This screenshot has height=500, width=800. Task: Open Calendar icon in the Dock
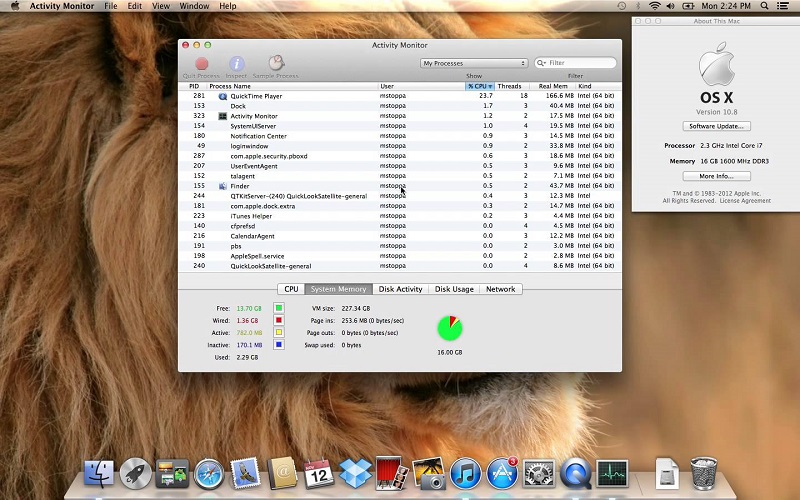319,473
